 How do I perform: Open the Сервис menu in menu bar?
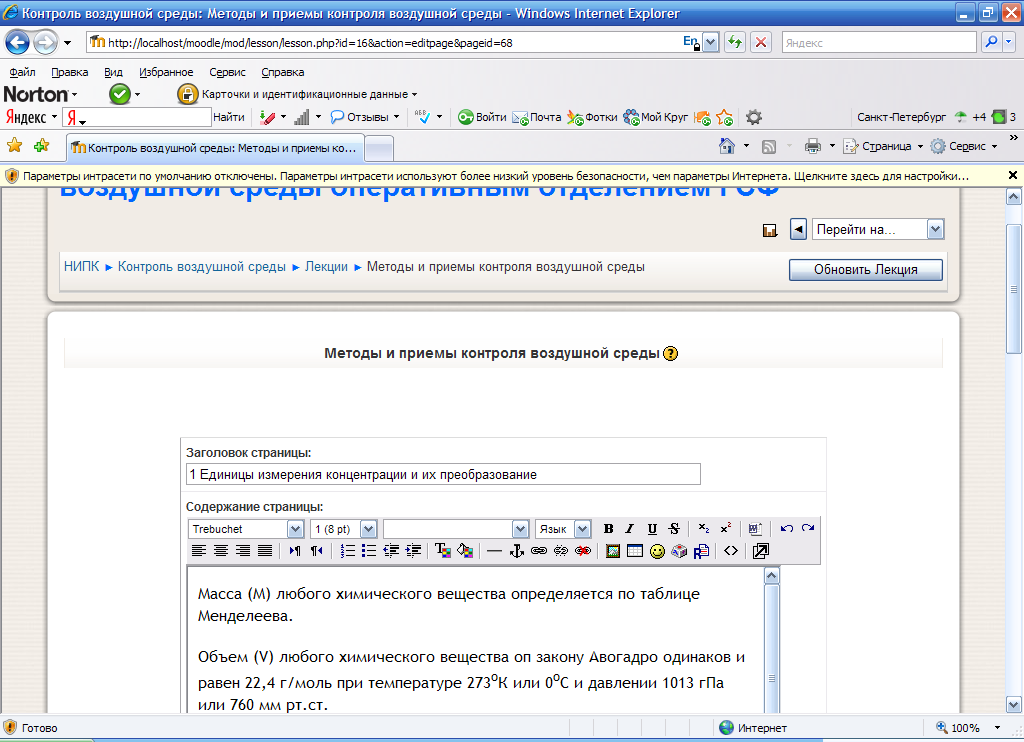(227, 72)
